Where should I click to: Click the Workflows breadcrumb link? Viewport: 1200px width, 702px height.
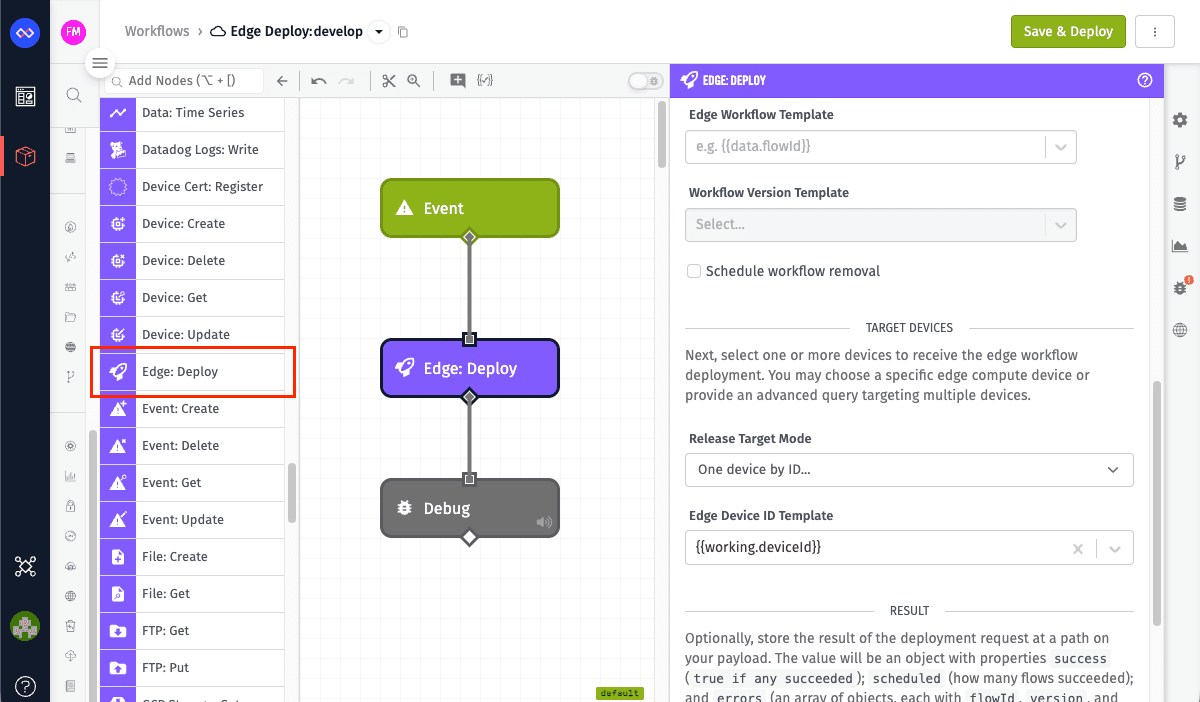tap(157, 31)
